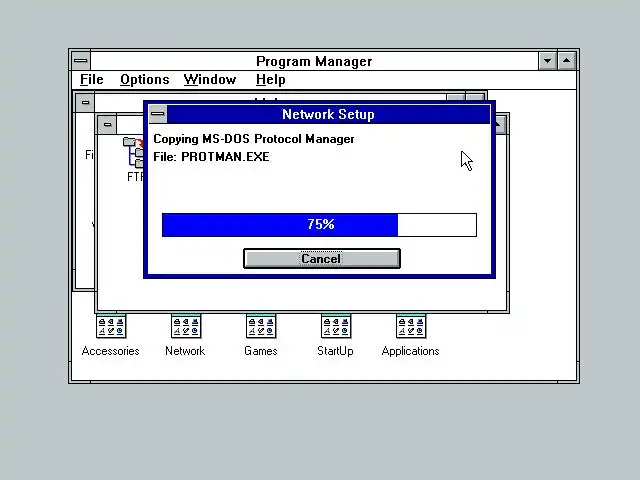Click the 75% progress bar
Viewport: 640px width, 480px height.
click(x=319, y=224)
